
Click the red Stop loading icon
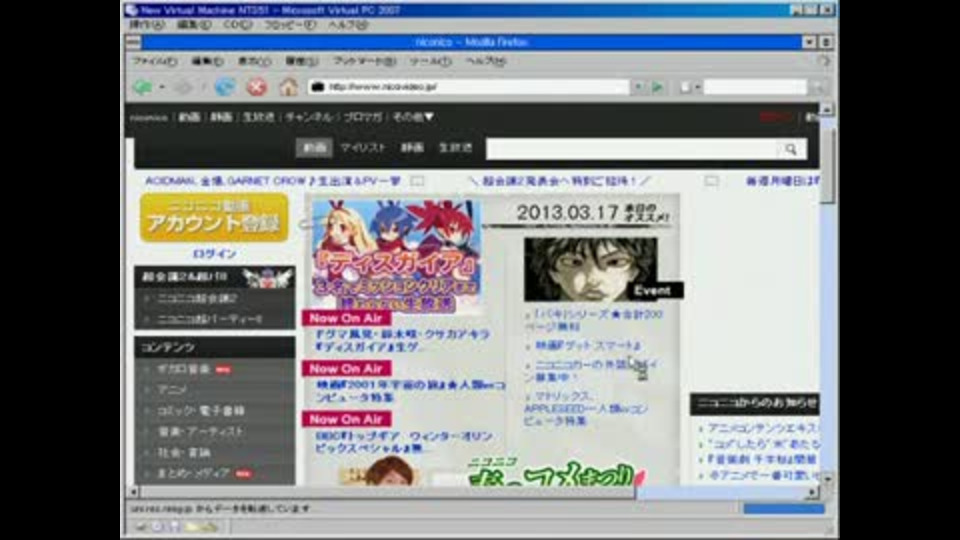tap(257, 87)
